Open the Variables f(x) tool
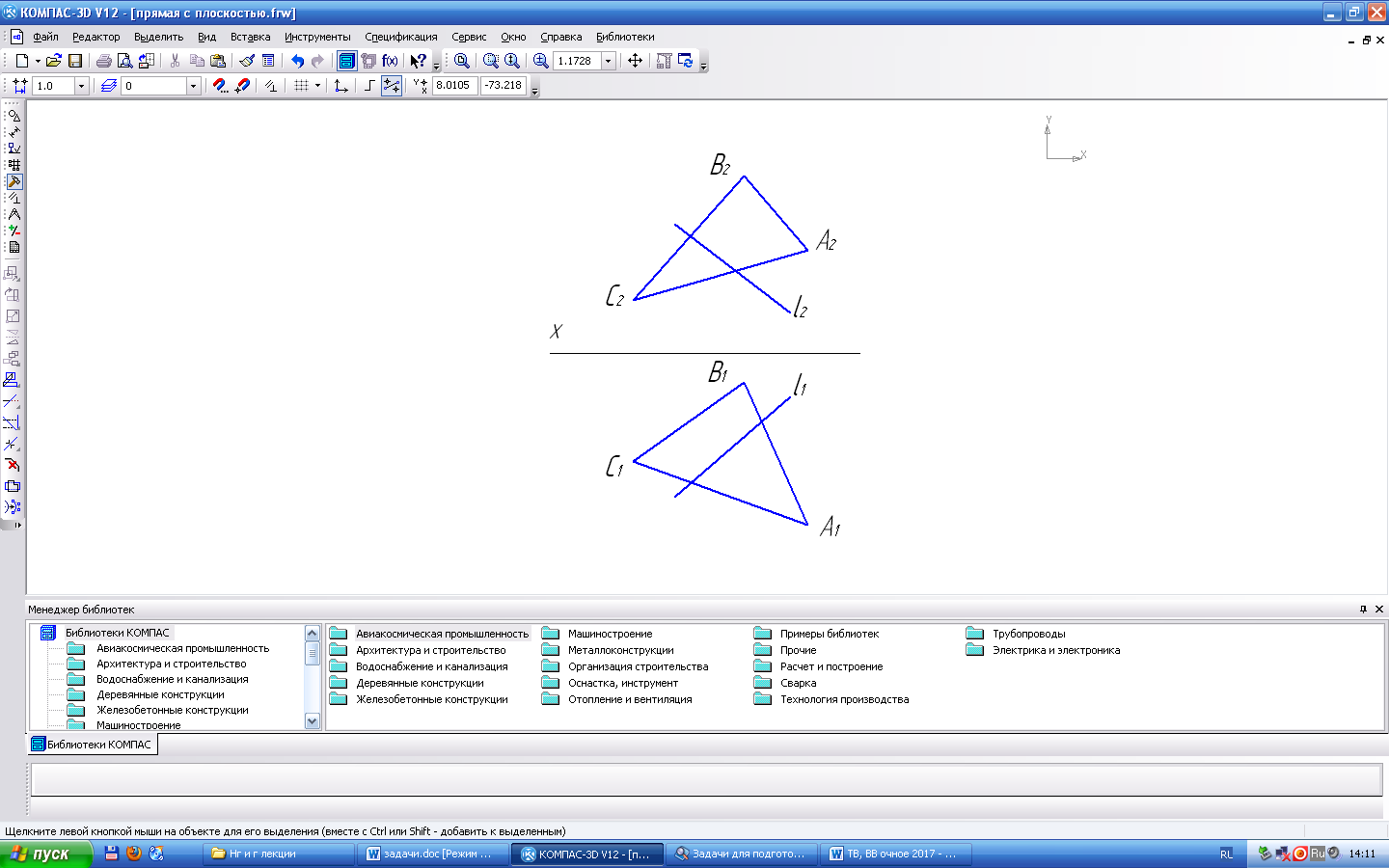Viewport: 1389px width, 868px height. [390, 61]
